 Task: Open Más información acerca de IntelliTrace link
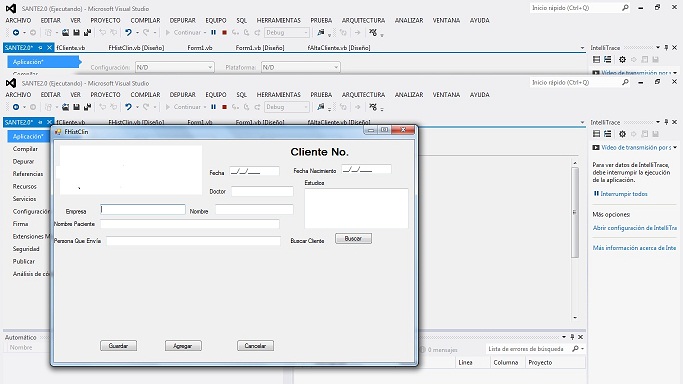634,248
